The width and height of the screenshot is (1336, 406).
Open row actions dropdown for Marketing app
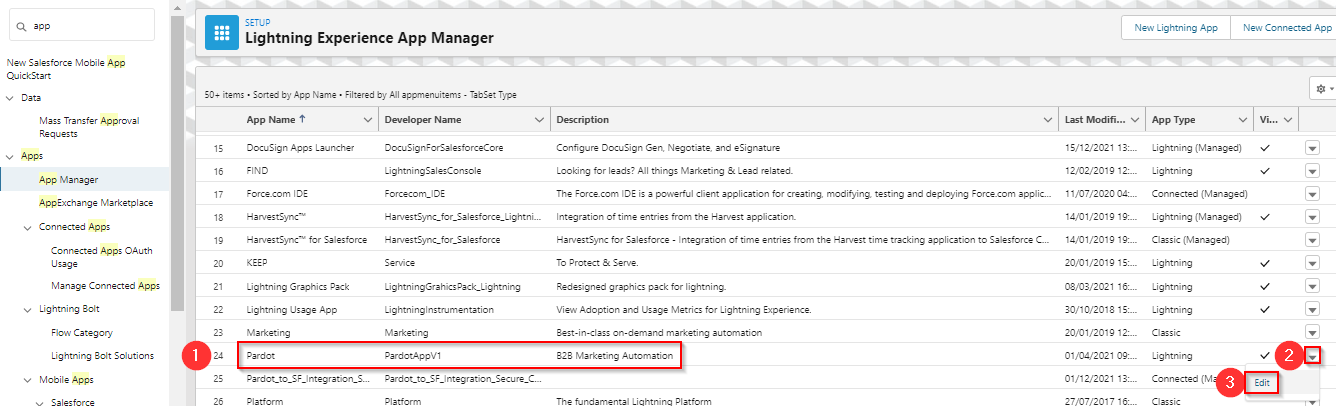1313,332
